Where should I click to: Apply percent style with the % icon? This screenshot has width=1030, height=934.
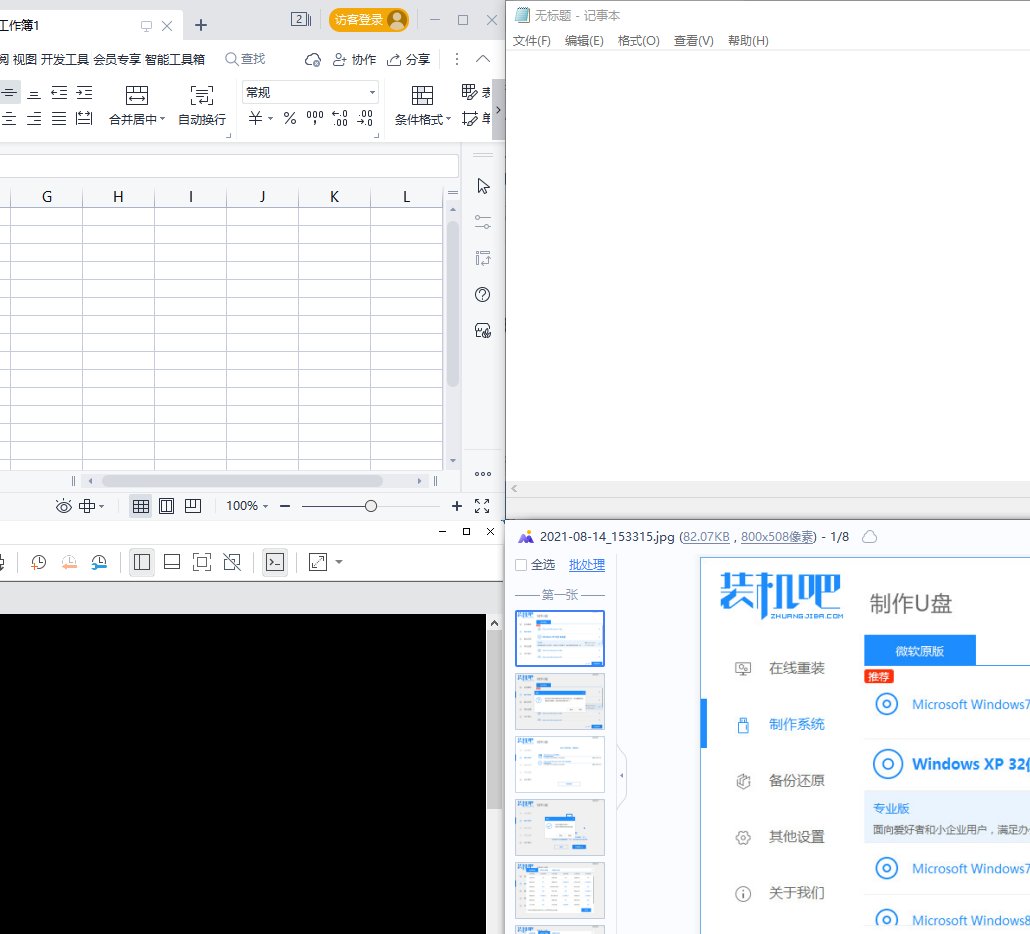pyautogui.click(x=290, y=118)
